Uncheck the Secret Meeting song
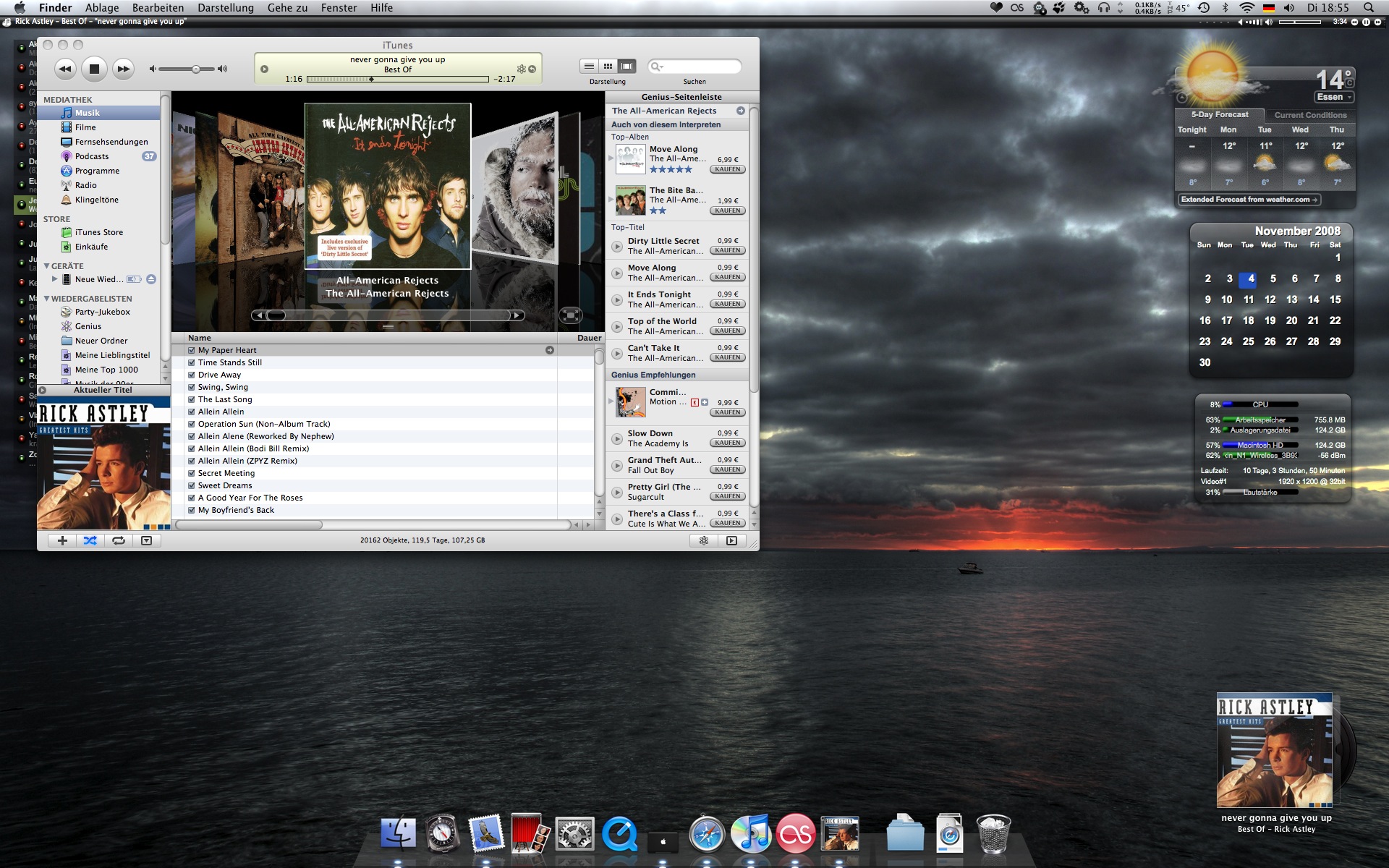The image size is (1389, 868). pyautogui.click(x=192, y=473)
